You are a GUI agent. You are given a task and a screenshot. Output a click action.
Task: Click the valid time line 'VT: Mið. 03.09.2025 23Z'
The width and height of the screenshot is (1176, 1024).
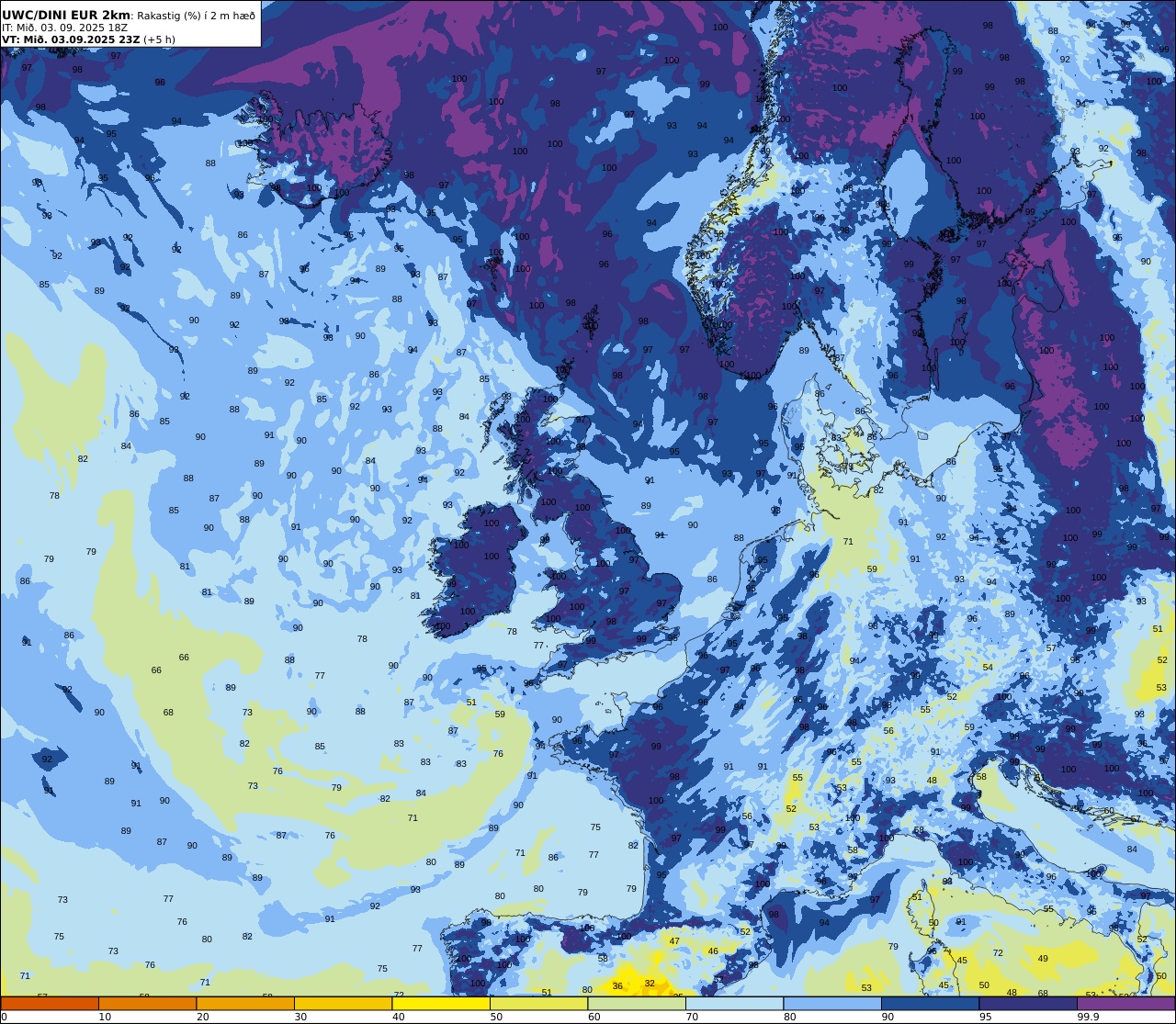tap(70, 39)
